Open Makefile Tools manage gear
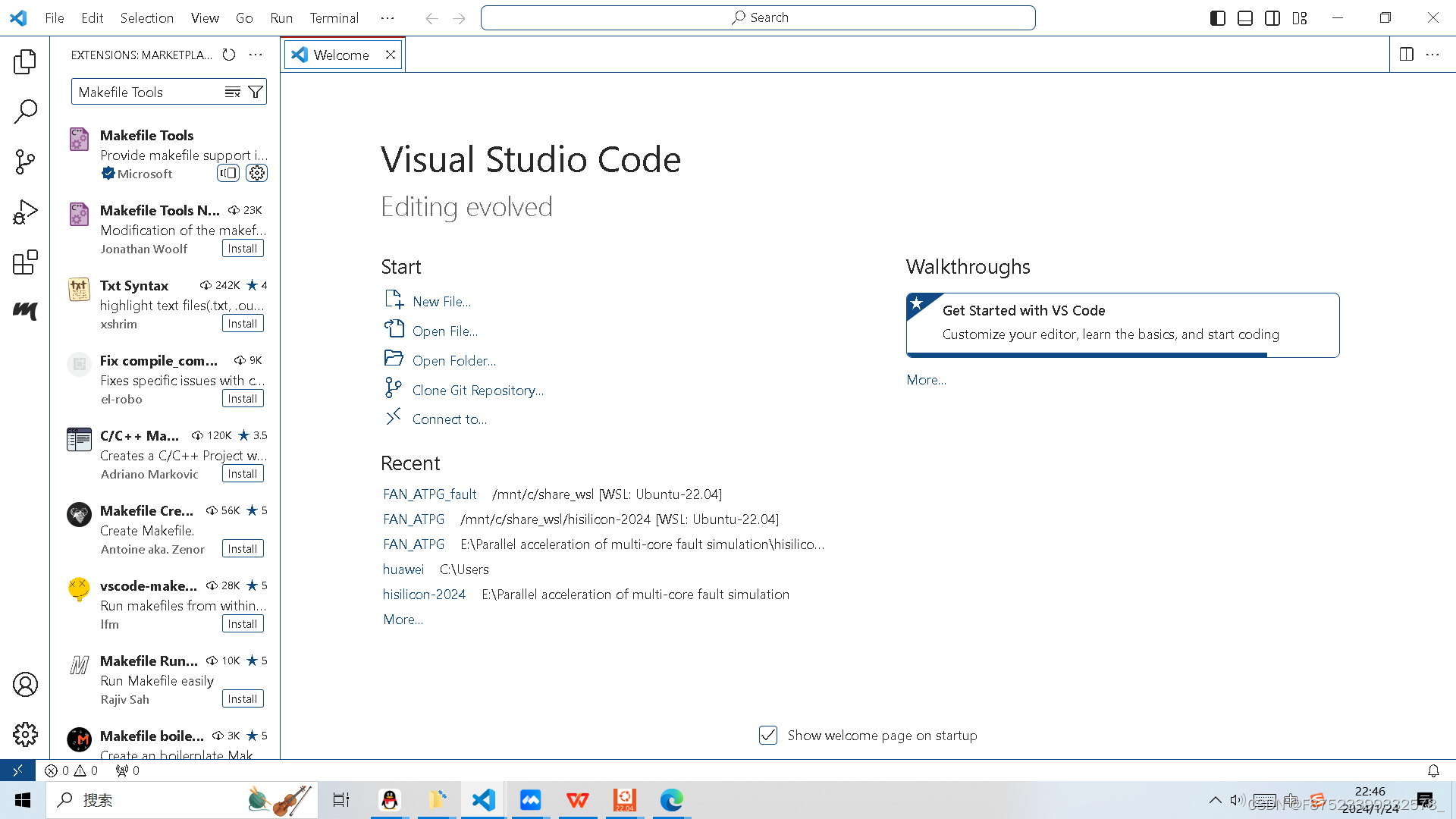This screenshot has width=1456, height=819. click(257, 173)
